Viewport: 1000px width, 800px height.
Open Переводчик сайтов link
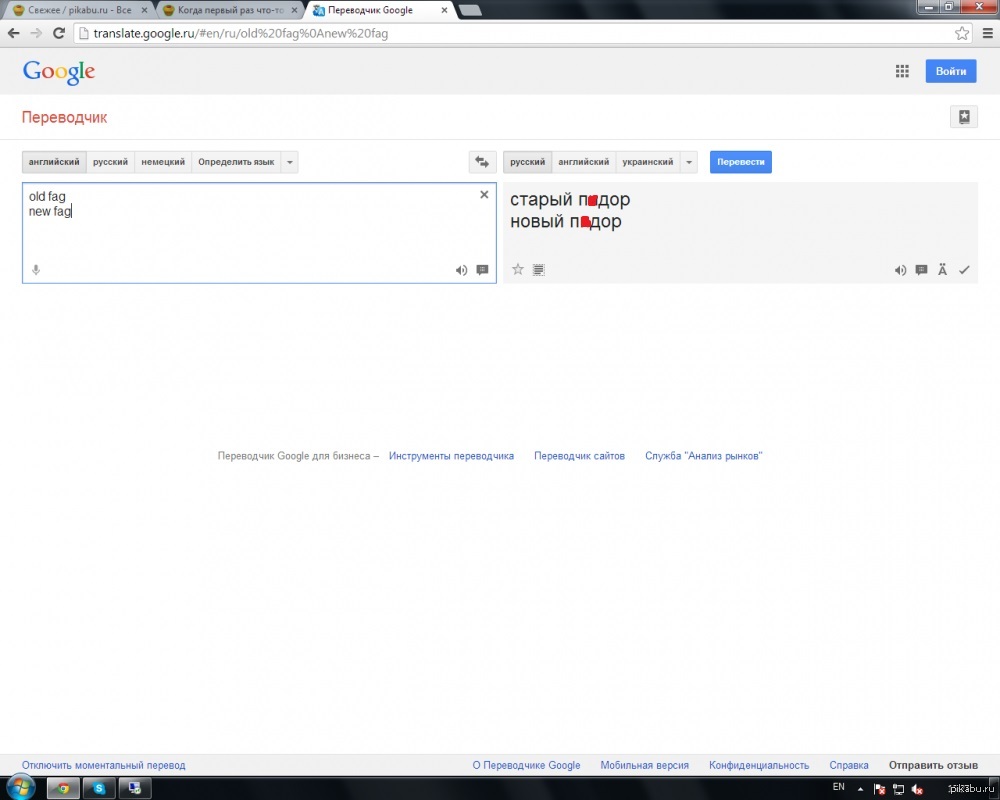(579, 456)
